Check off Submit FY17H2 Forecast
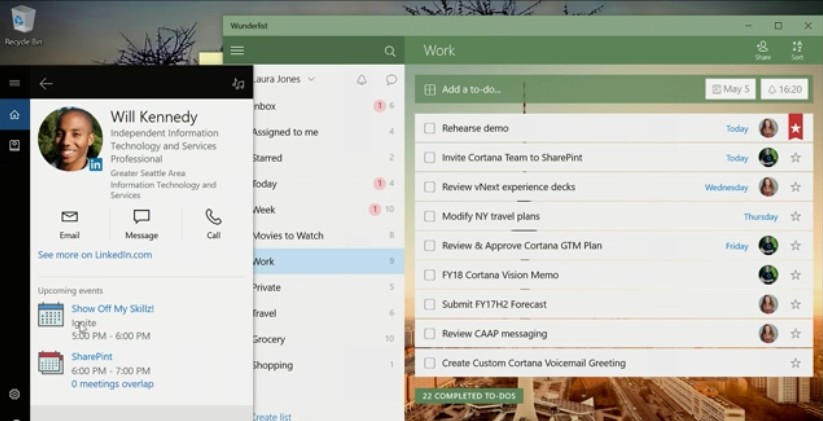 [x=429, y=304]
